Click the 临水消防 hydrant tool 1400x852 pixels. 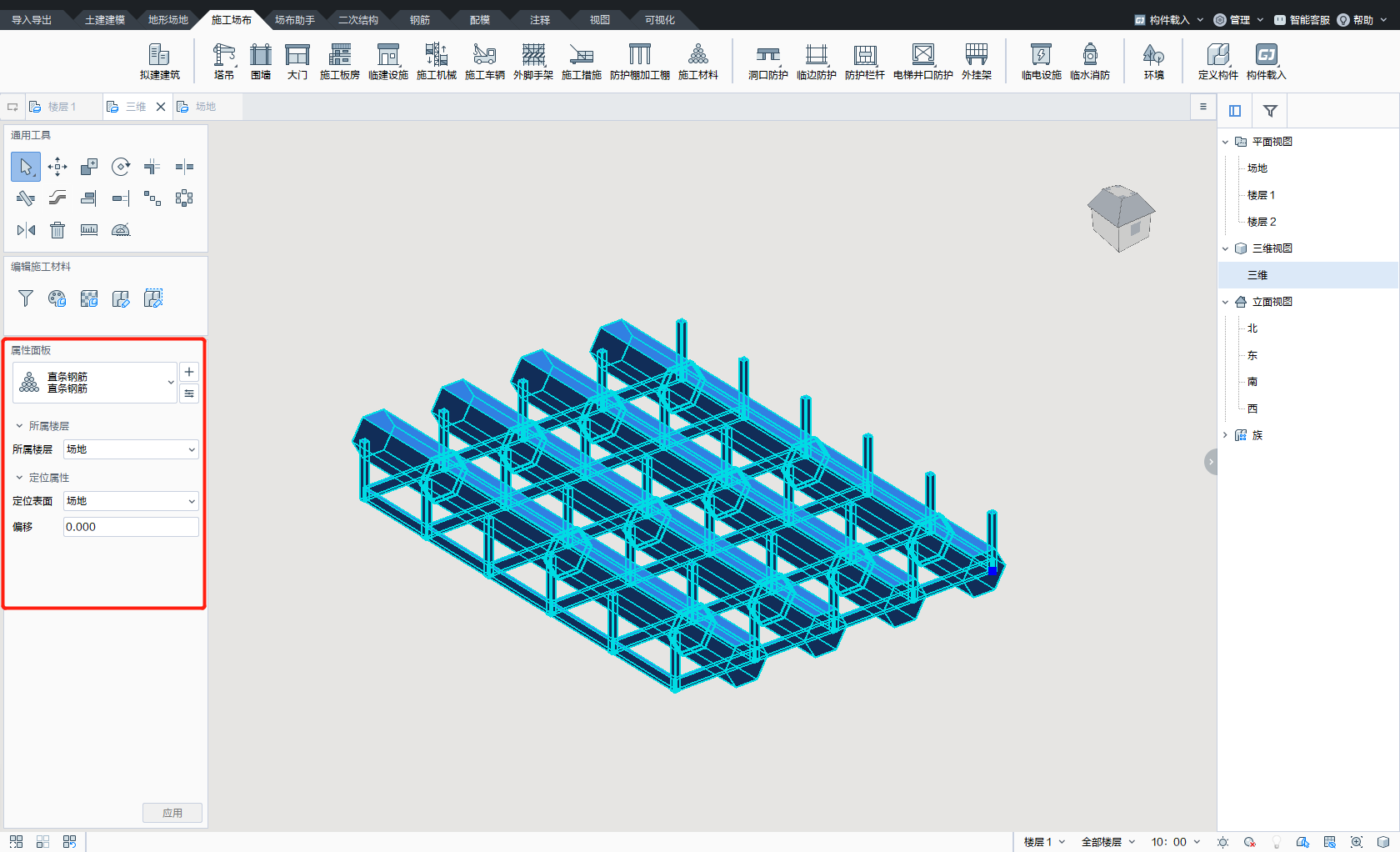pos(1090,62)
